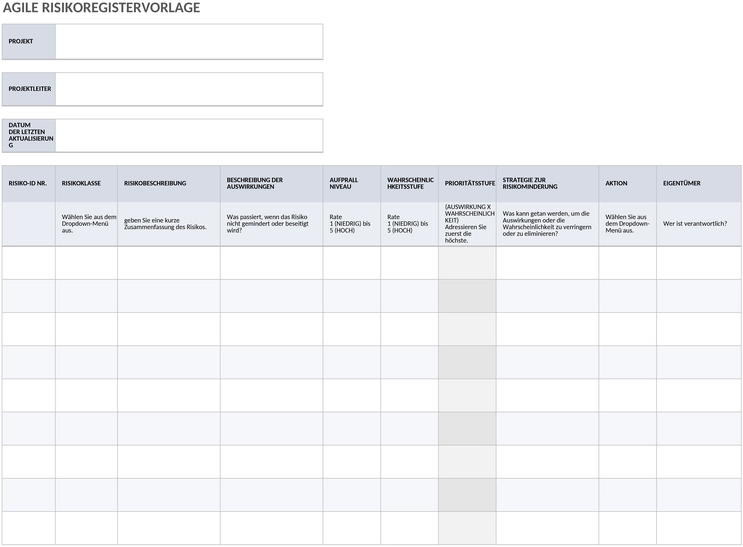Click DATUM DER LETZTEN AKTUALISIERUNG label
743x547 pixels.
tap(28, 136)
